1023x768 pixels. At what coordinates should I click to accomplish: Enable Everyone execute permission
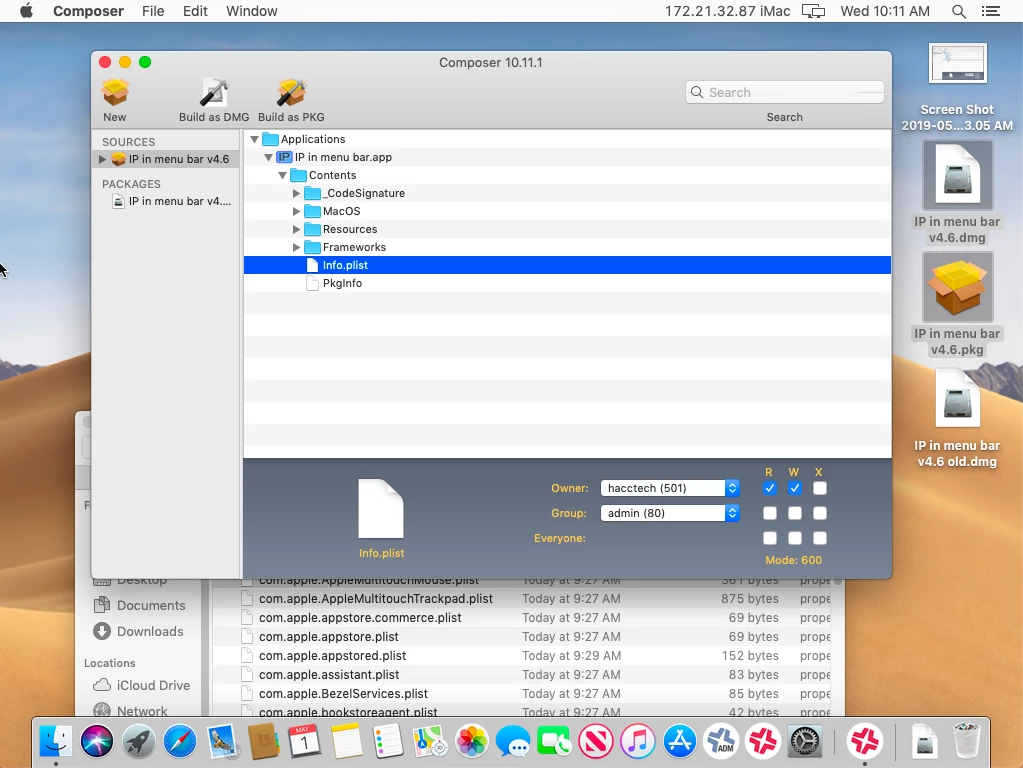[x=819, y=538]
